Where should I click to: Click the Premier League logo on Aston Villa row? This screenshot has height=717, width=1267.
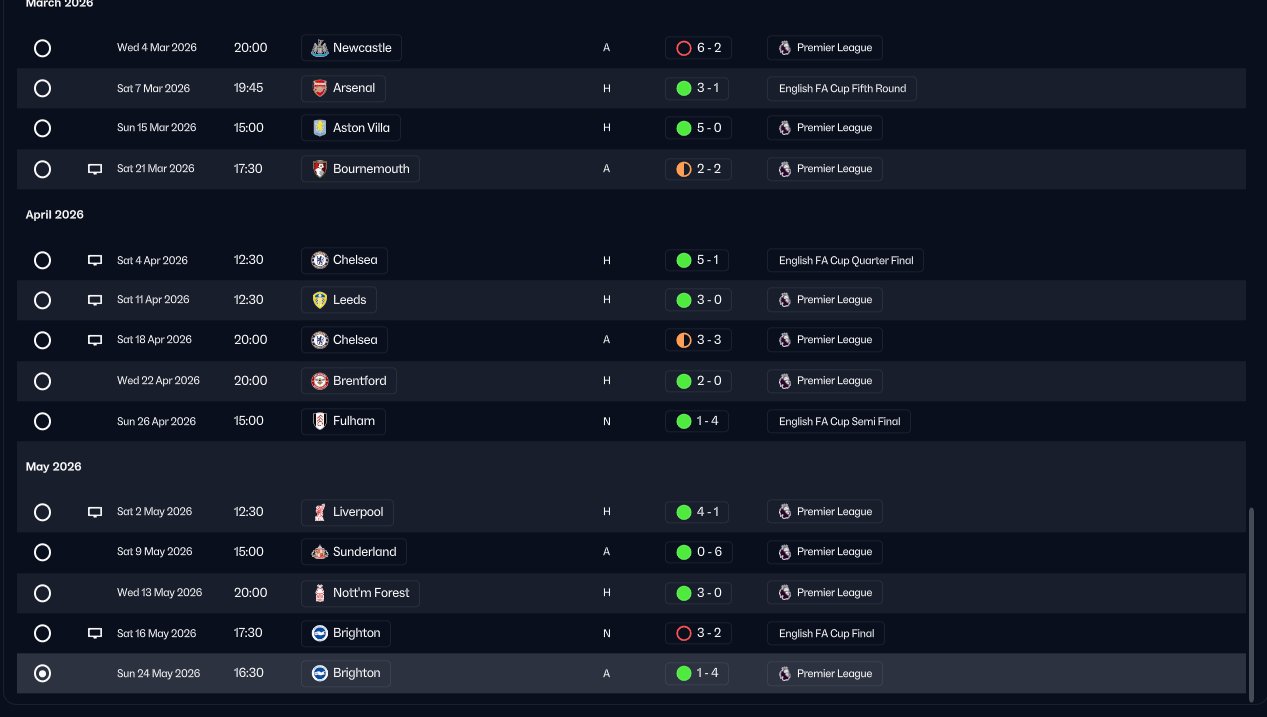tap(784, 128)
